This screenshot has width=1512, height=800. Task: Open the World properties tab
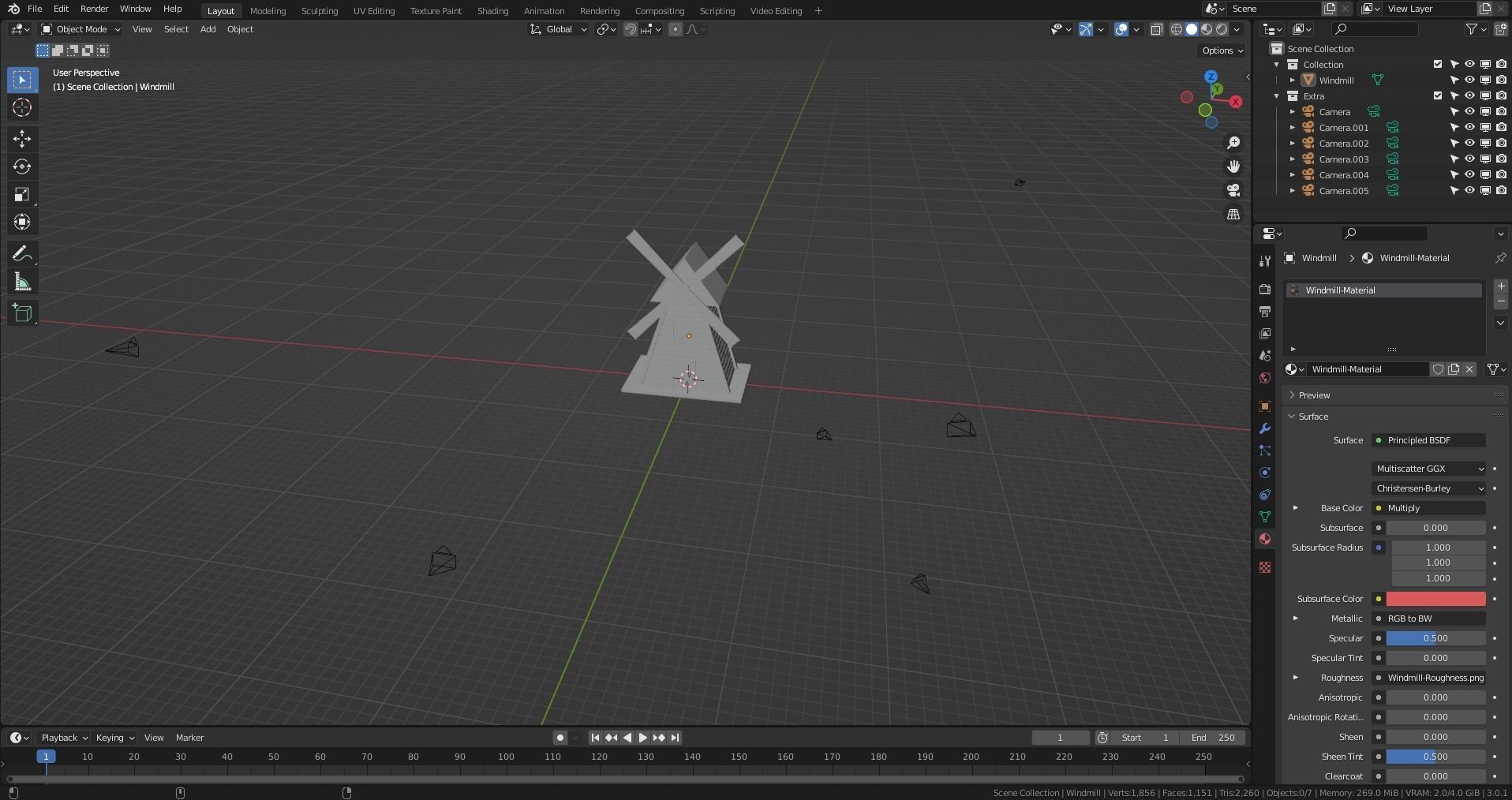coord(1265,378)
